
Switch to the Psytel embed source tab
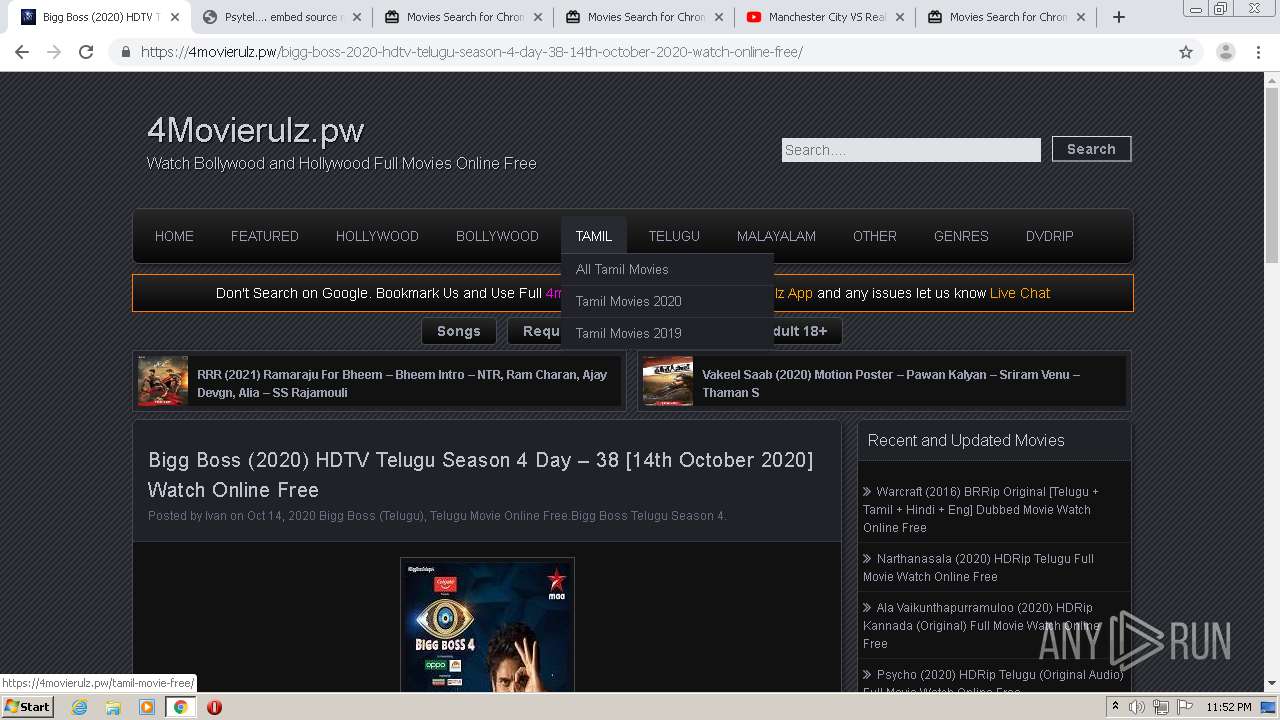click(280, 17)
